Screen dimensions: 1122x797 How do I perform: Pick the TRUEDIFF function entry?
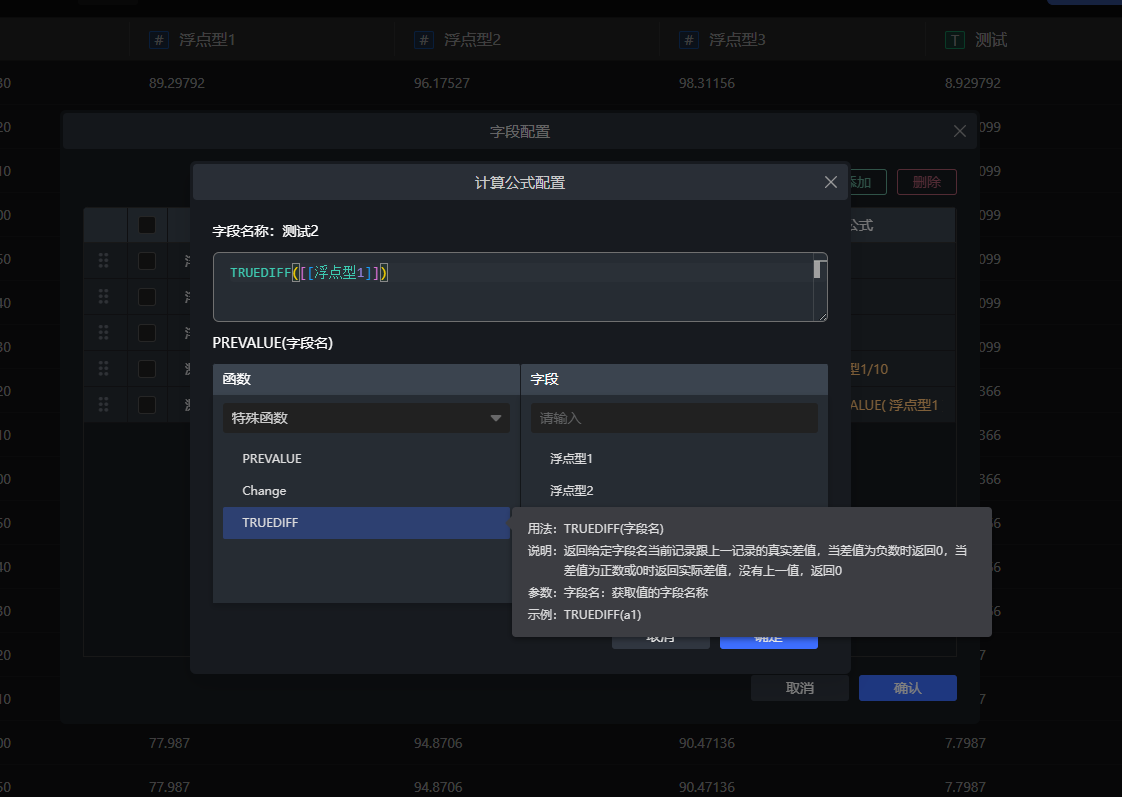click(x=270, y=523)
